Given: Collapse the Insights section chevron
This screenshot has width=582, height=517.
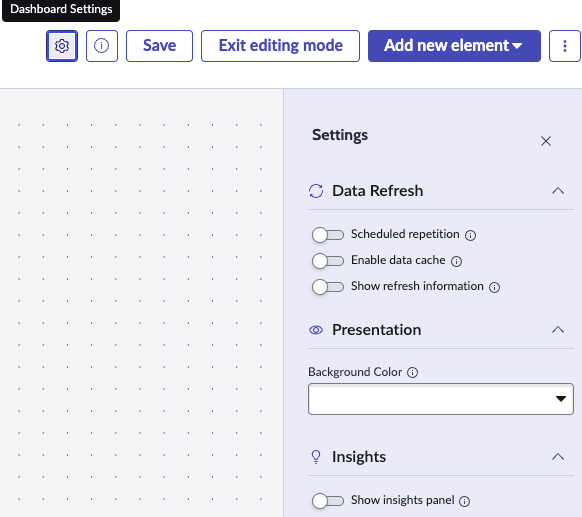Looking at the screenshot, I should tap(558, 457).
